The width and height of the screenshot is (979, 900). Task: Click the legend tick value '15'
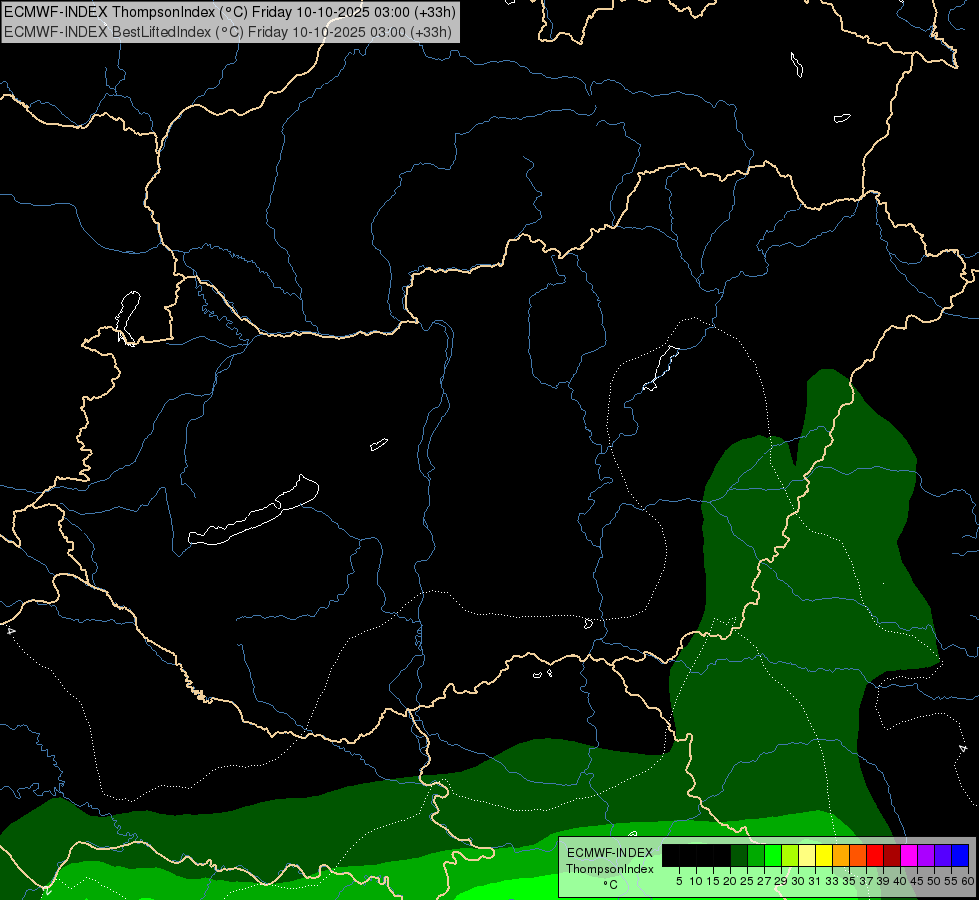(713, 881)
